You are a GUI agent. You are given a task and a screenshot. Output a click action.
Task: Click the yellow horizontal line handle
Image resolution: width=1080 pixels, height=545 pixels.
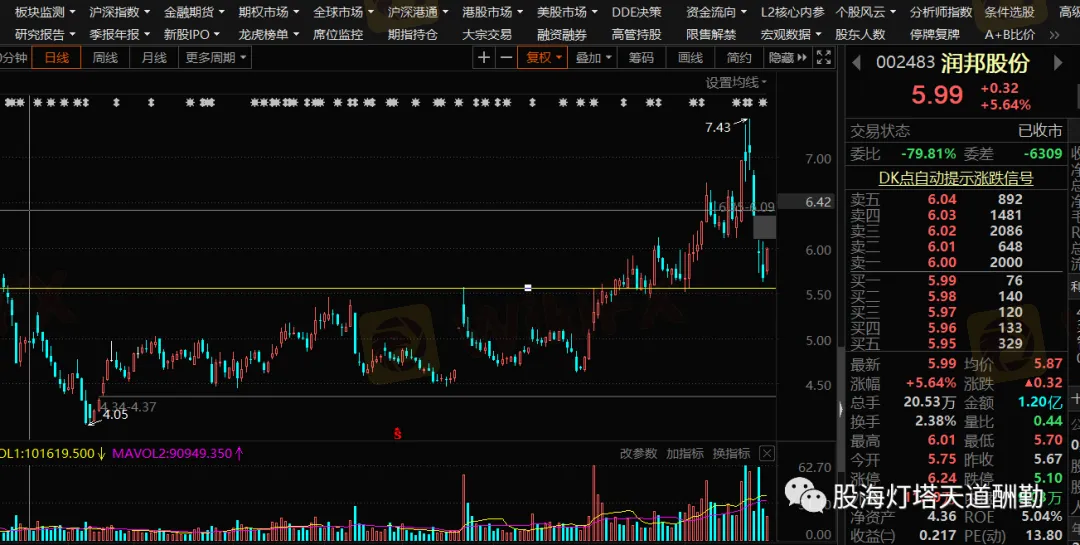(527, 288)
